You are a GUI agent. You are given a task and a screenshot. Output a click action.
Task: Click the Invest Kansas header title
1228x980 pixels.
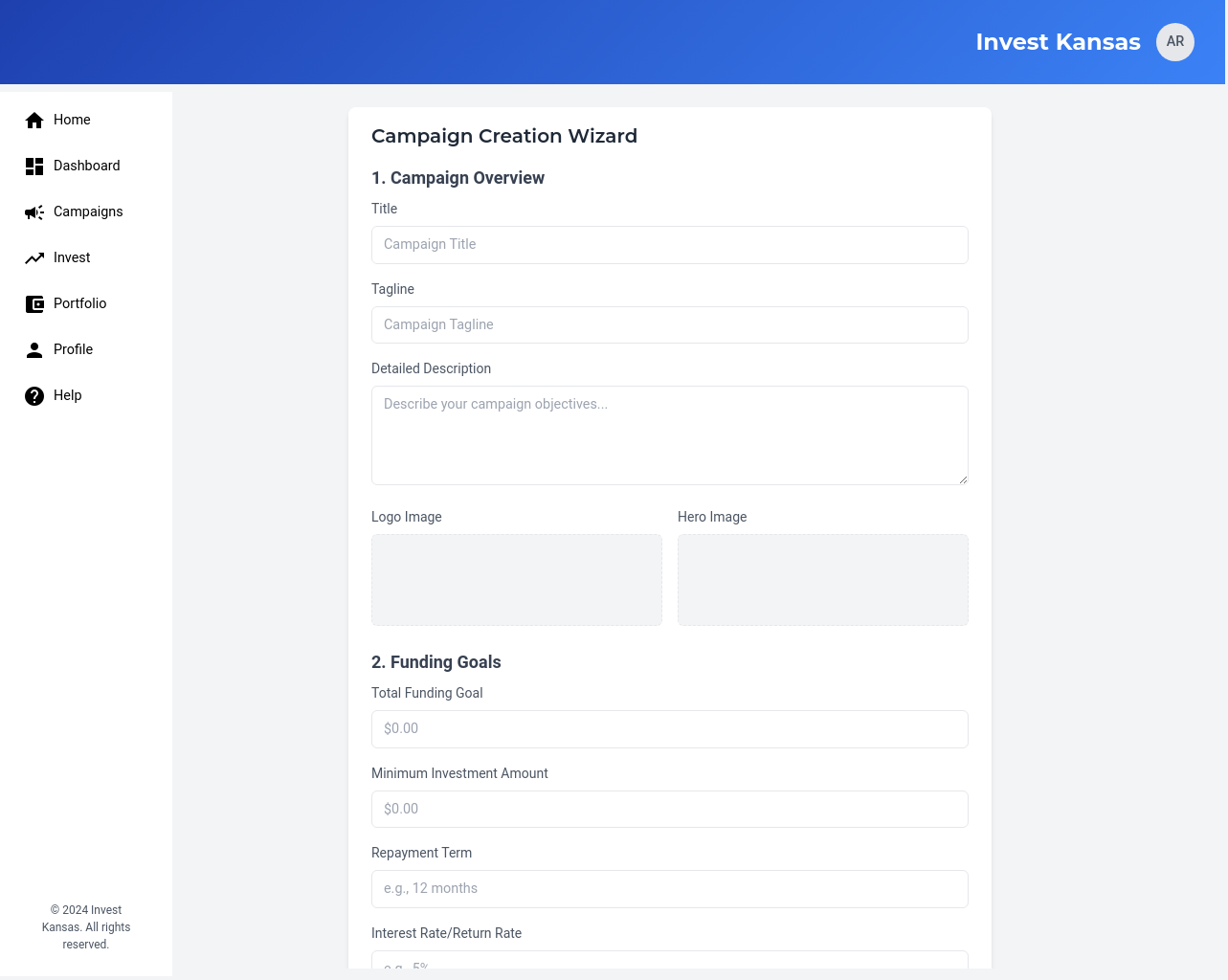(1058, 42)
